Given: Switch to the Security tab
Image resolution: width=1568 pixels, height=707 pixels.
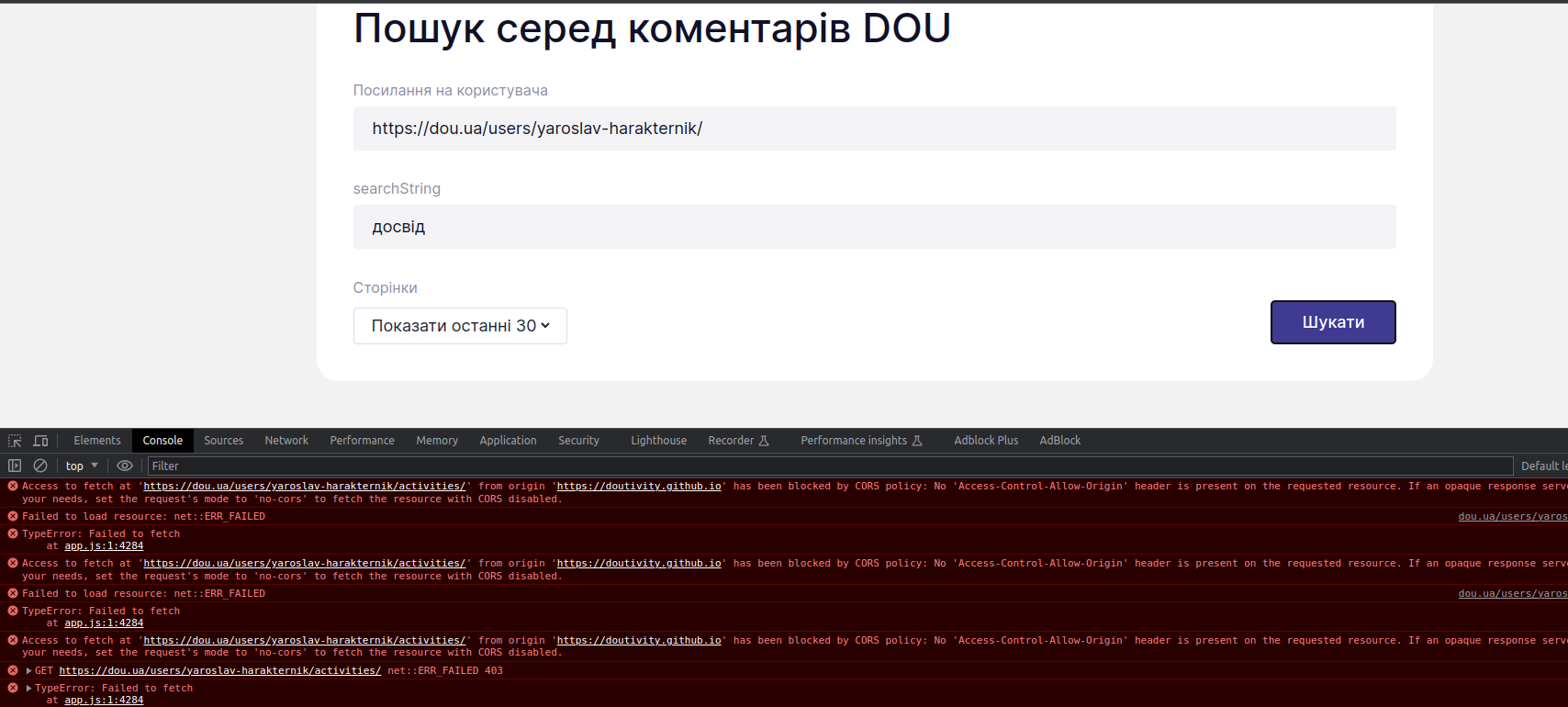Looking at the screenshot, I should click(579, 441).
